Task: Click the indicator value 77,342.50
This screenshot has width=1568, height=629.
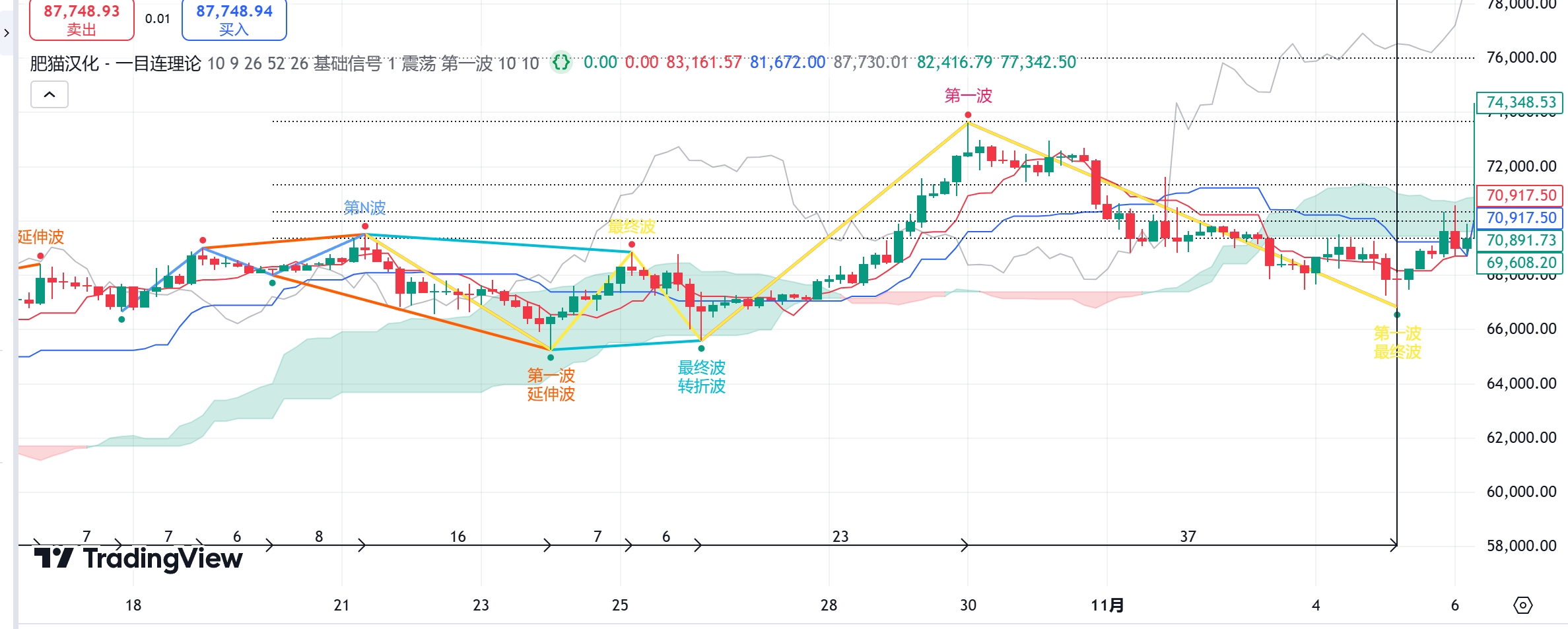Action: pyautogui.click(x=1039, y=63)
